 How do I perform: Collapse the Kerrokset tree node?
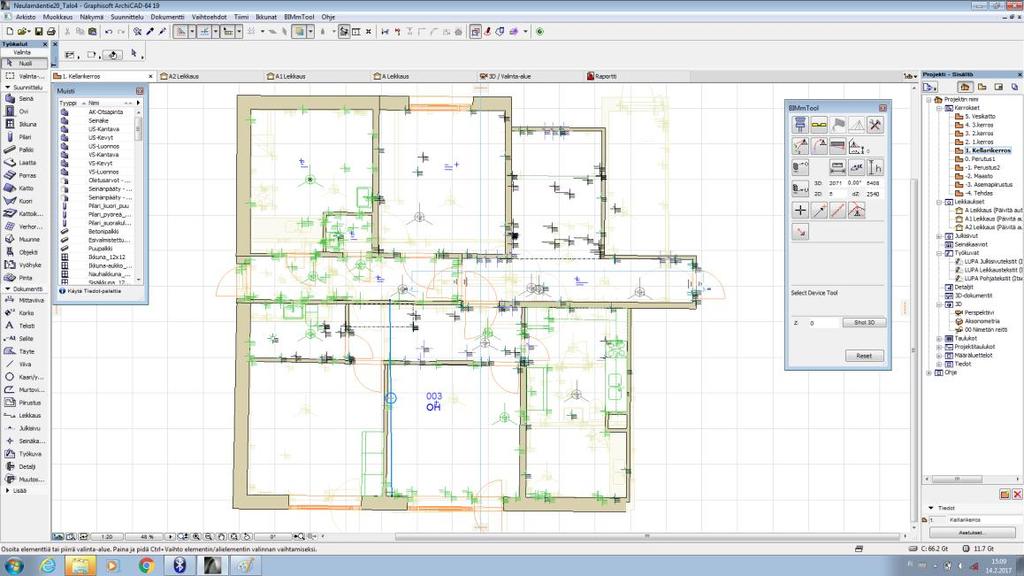[x=939, y=108]
